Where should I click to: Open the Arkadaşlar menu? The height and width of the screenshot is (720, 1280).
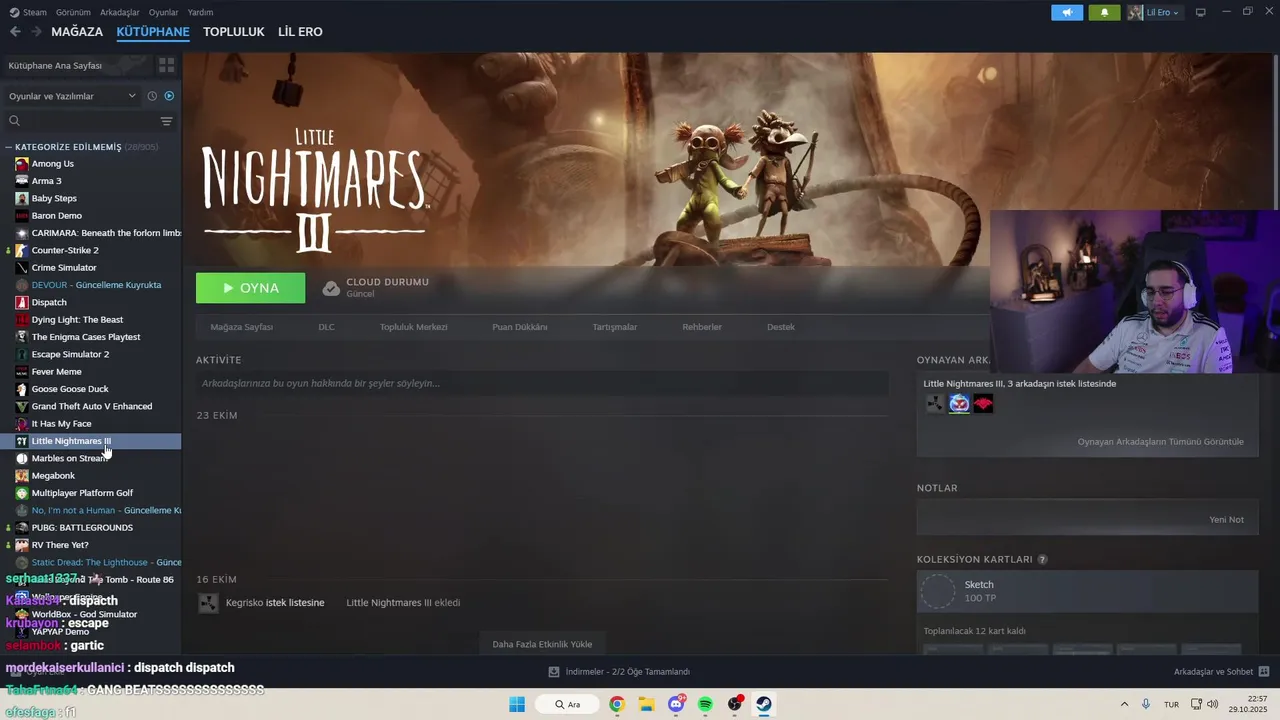[x=120, y=12]
